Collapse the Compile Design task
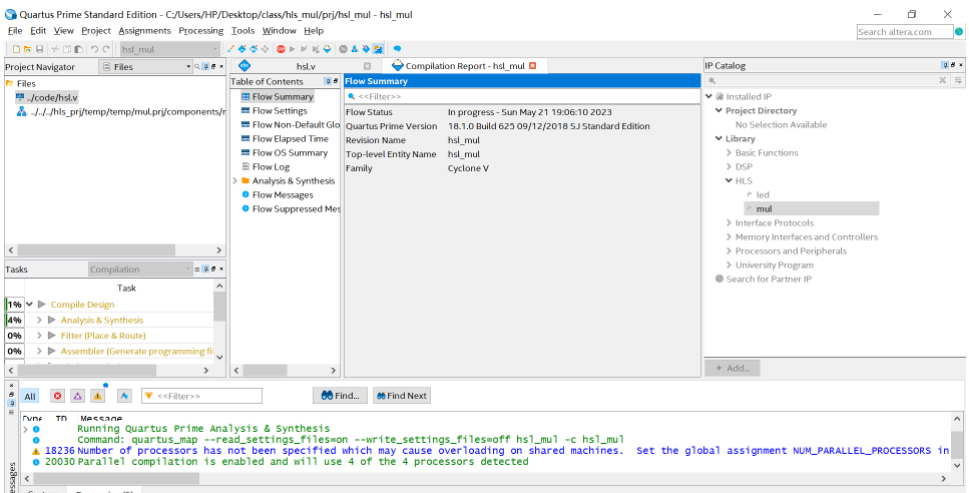The height and width of the screenshot is (493, 969). pos(30,305)
